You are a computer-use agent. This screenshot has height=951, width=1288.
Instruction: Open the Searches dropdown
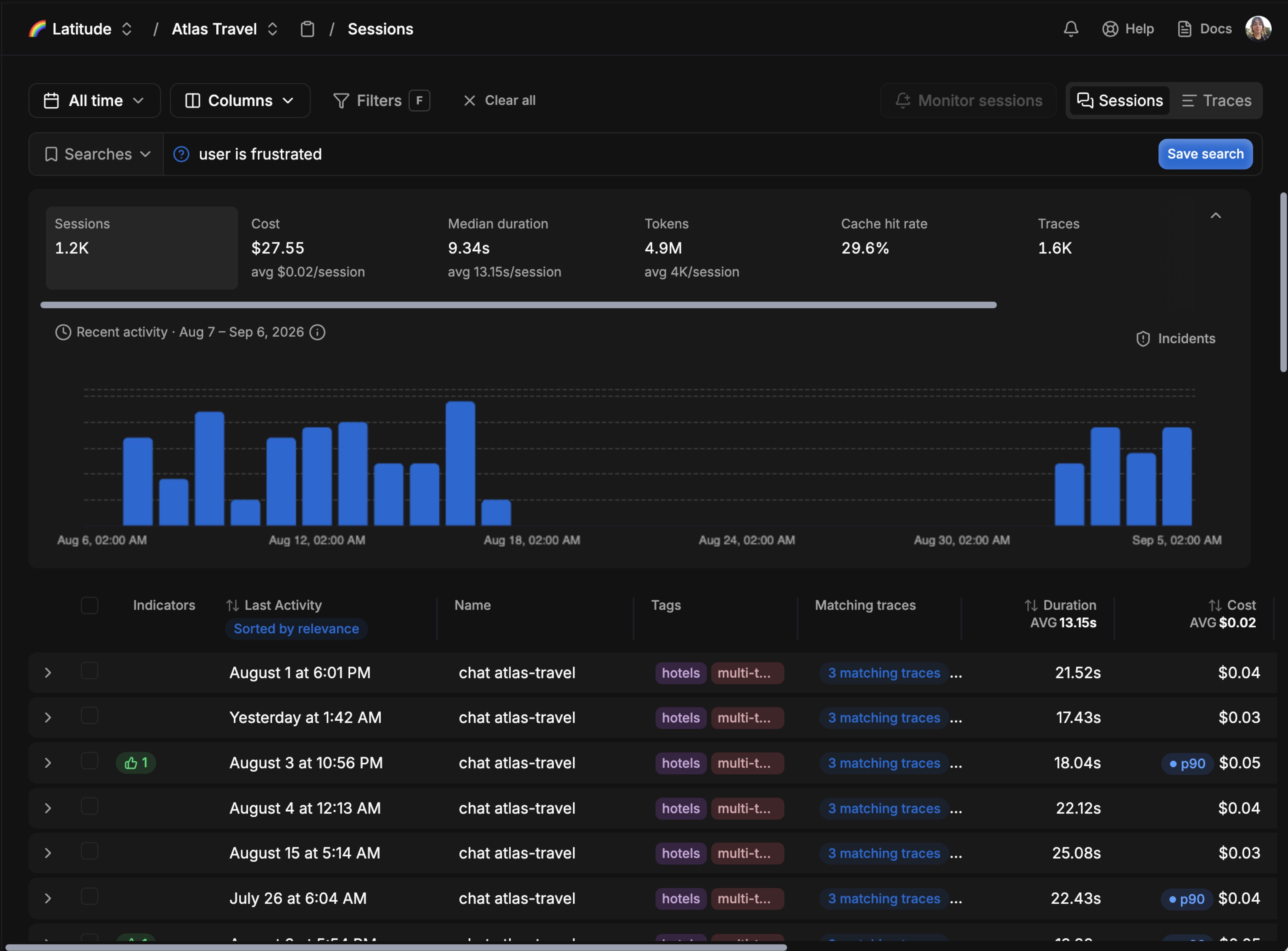tap(97, 154)
